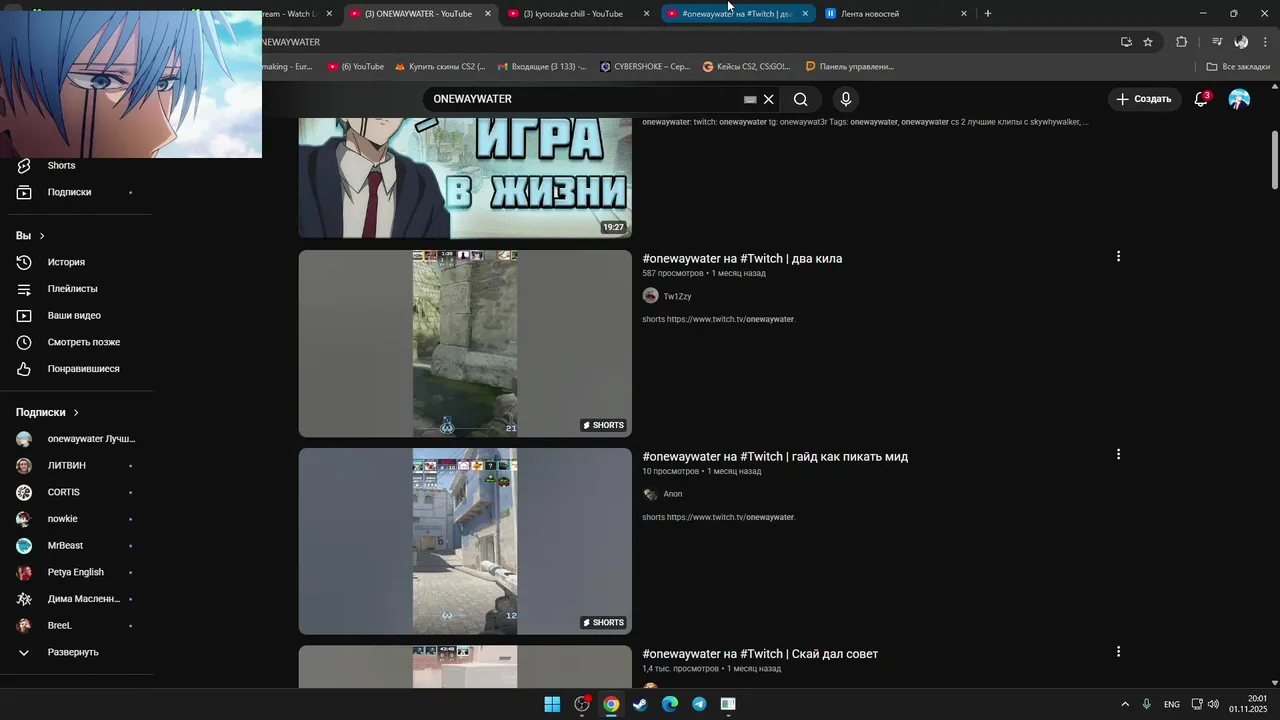Viewport: 1280px width, 720px height.
Task: Open the YouTube notifications bell
Action: [1201, 99]
